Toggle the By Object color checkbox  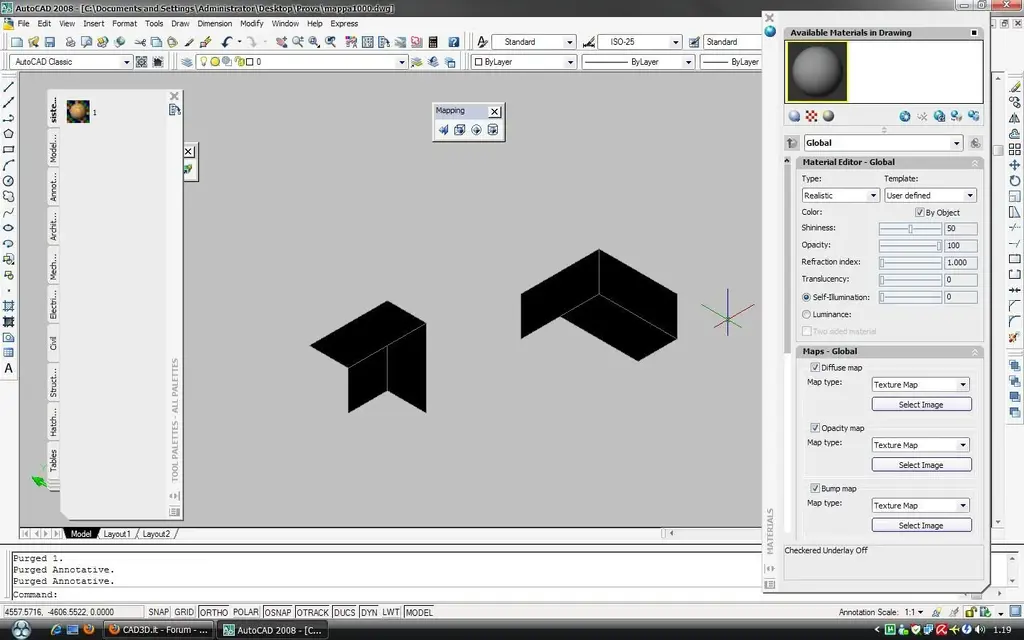[x=920, y=212]
